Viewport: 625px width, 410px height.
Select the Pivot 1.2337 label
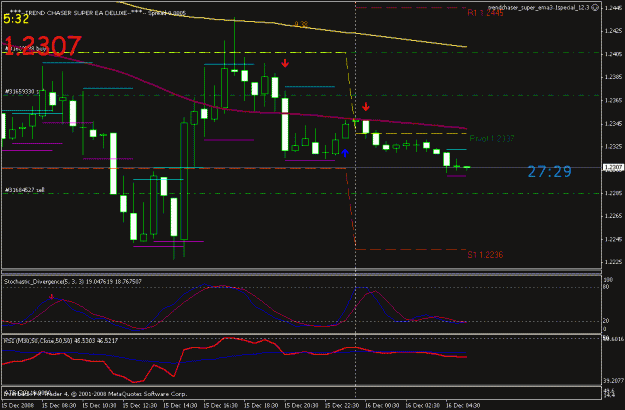click(491, 138)
